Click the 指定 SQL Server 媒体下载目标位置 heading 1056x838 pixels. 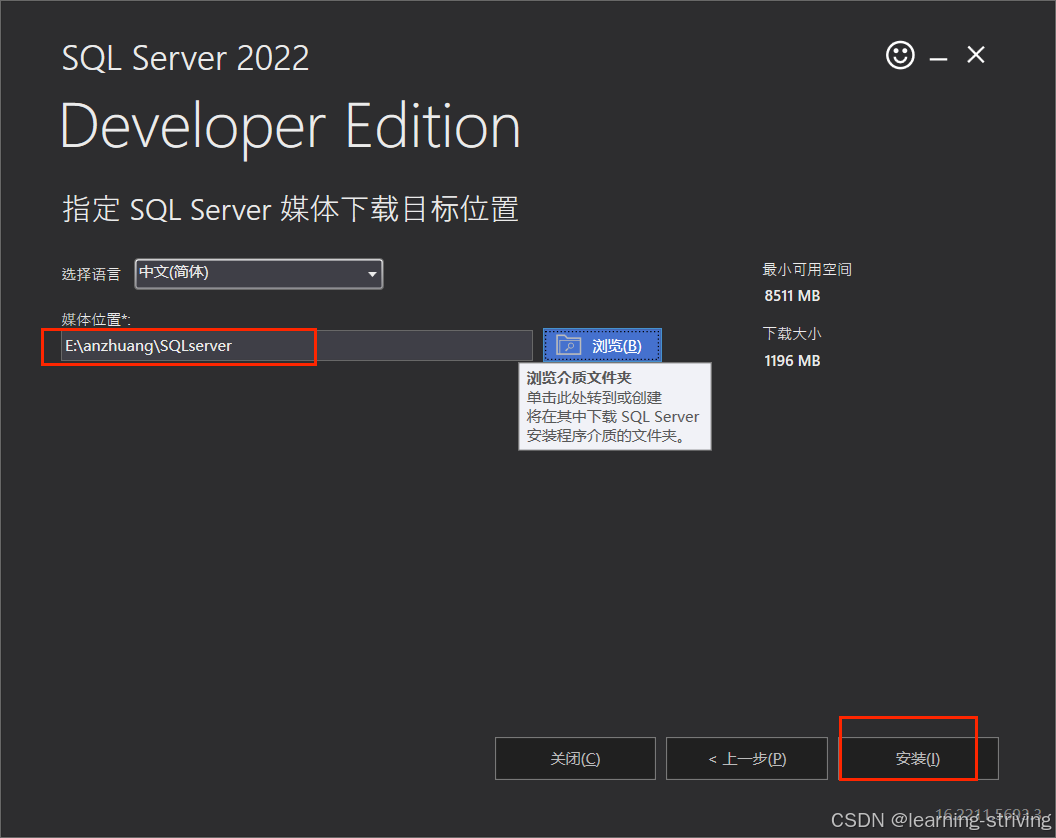[x=290, y=209]
